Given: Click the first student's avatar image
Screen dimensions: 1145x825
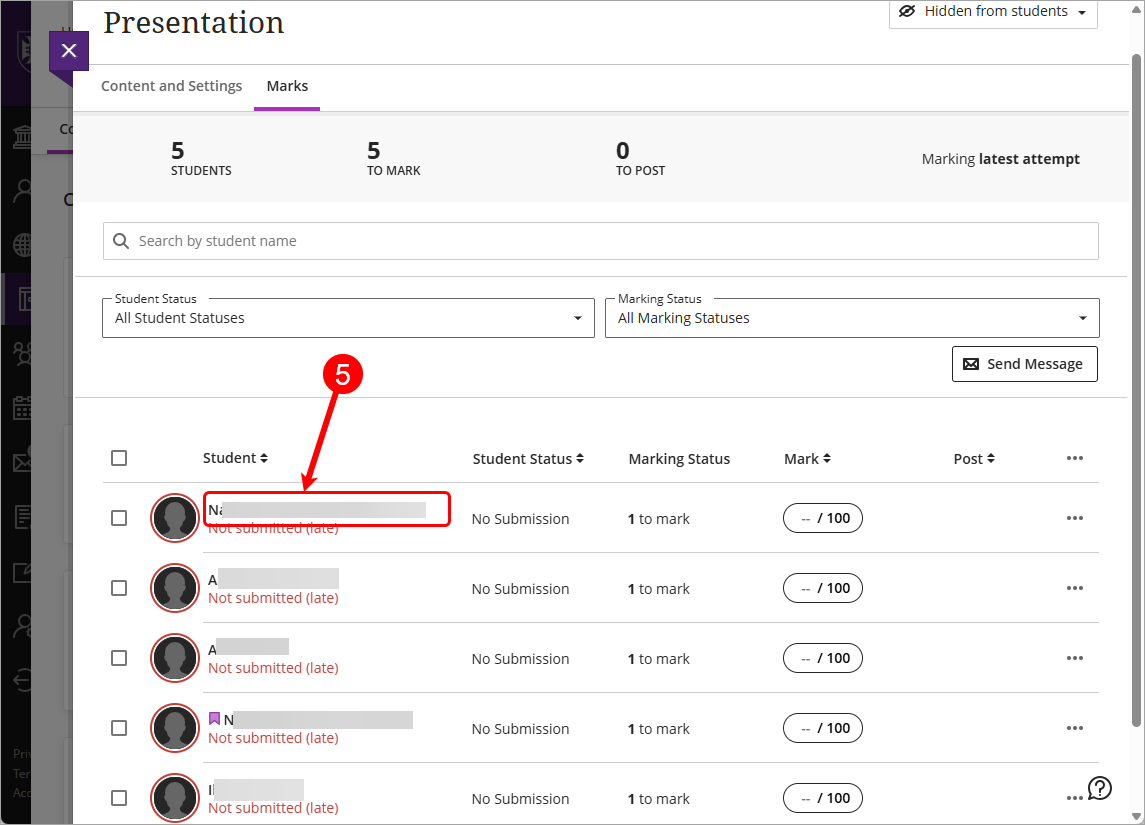Looking at the screenshot, I should (x=175, y=518).
